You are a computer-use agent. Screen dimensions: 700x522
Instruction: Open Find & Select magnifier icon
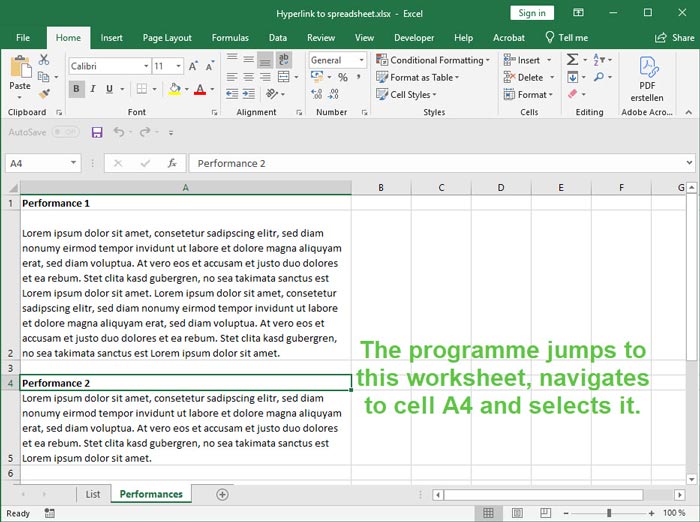(x=599, y=77)
